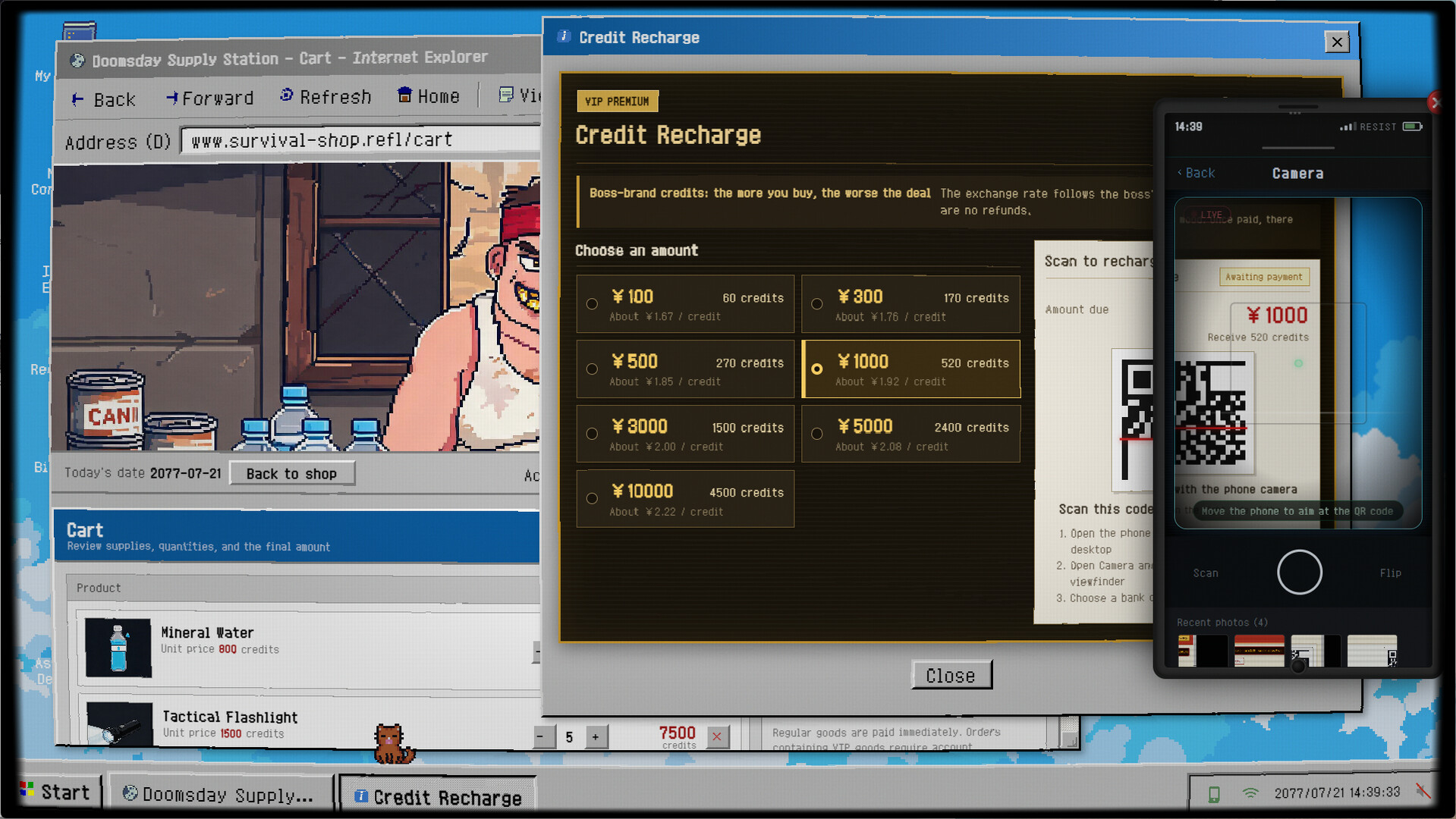Click the Product column header

click(99, 588)
